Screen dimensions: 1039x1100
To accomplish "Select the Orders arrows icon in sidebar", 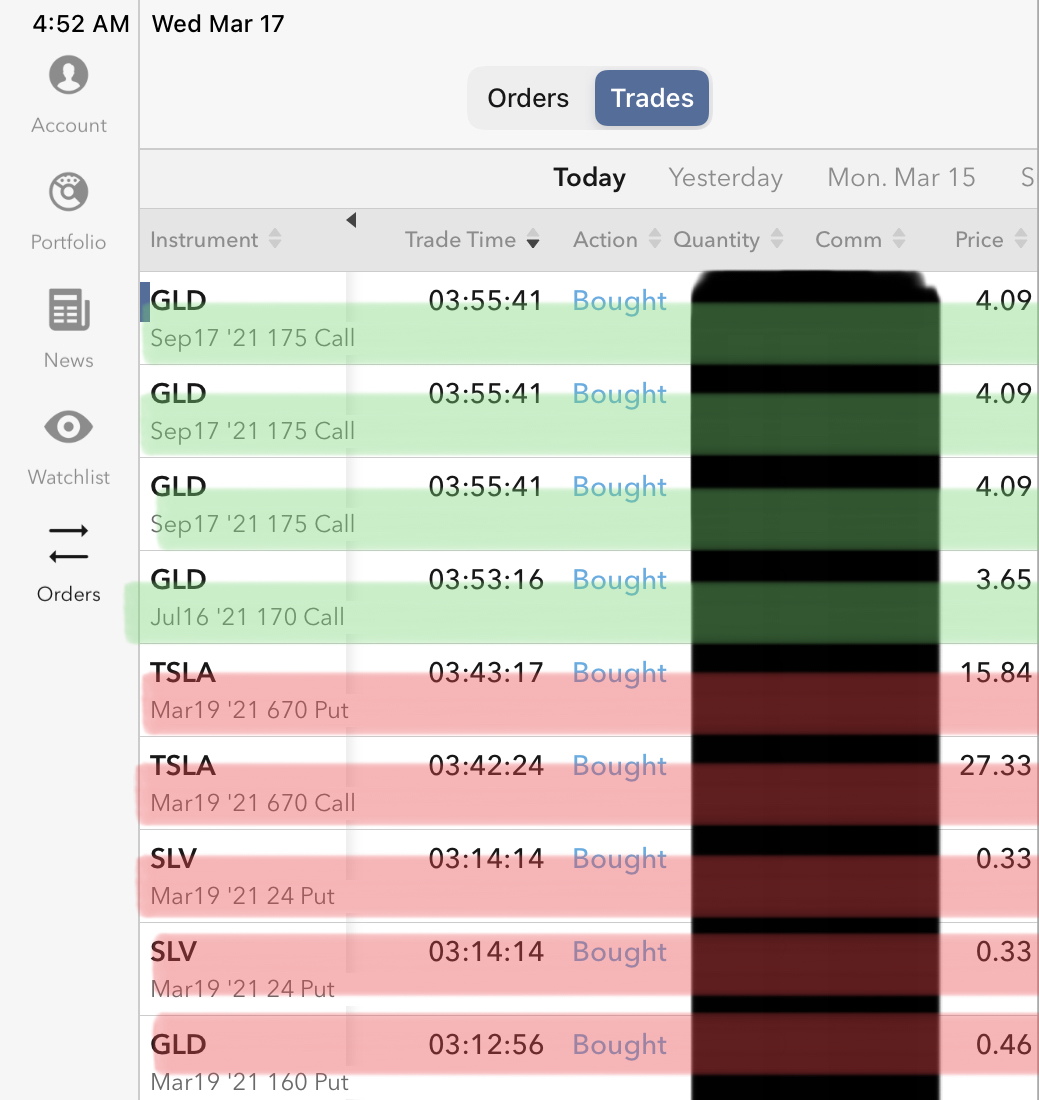I will click(68, 545).
